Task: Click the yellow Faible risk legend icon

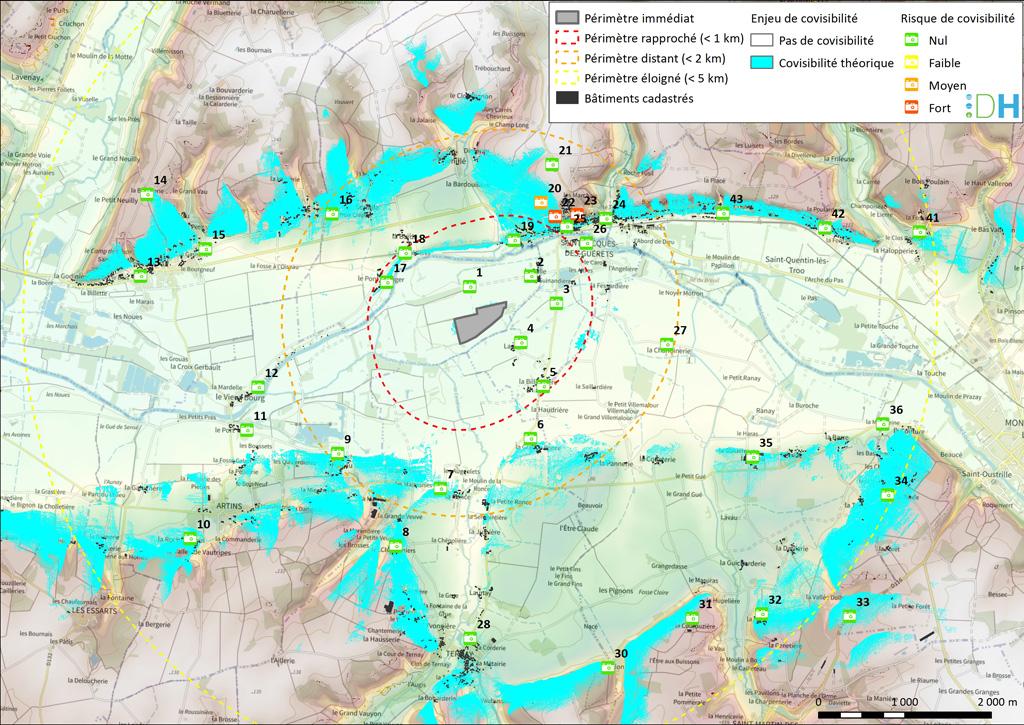Action: point(911,63)
